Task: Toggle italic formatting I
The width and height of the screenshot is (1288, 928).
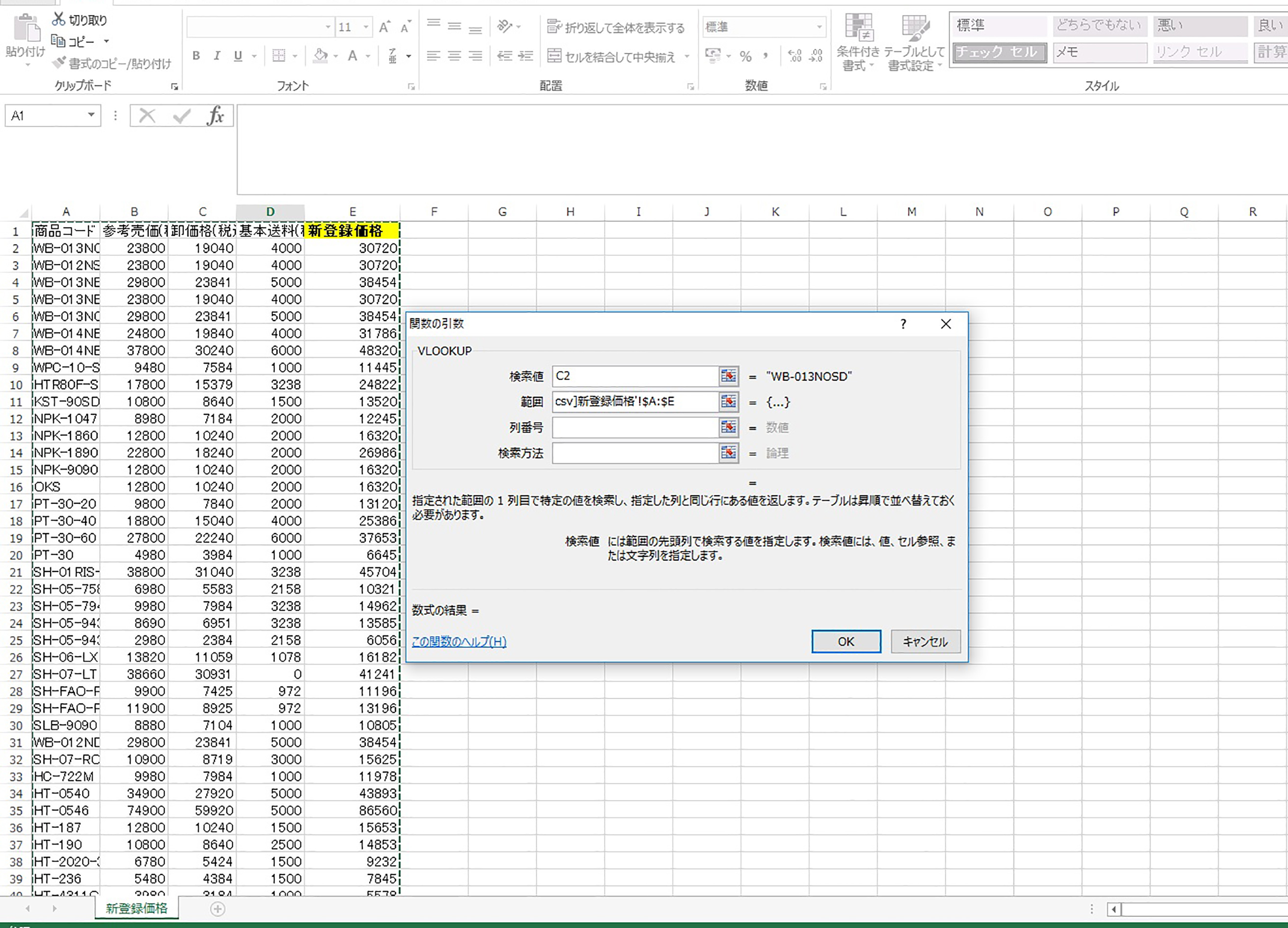Action: [217, 55]
